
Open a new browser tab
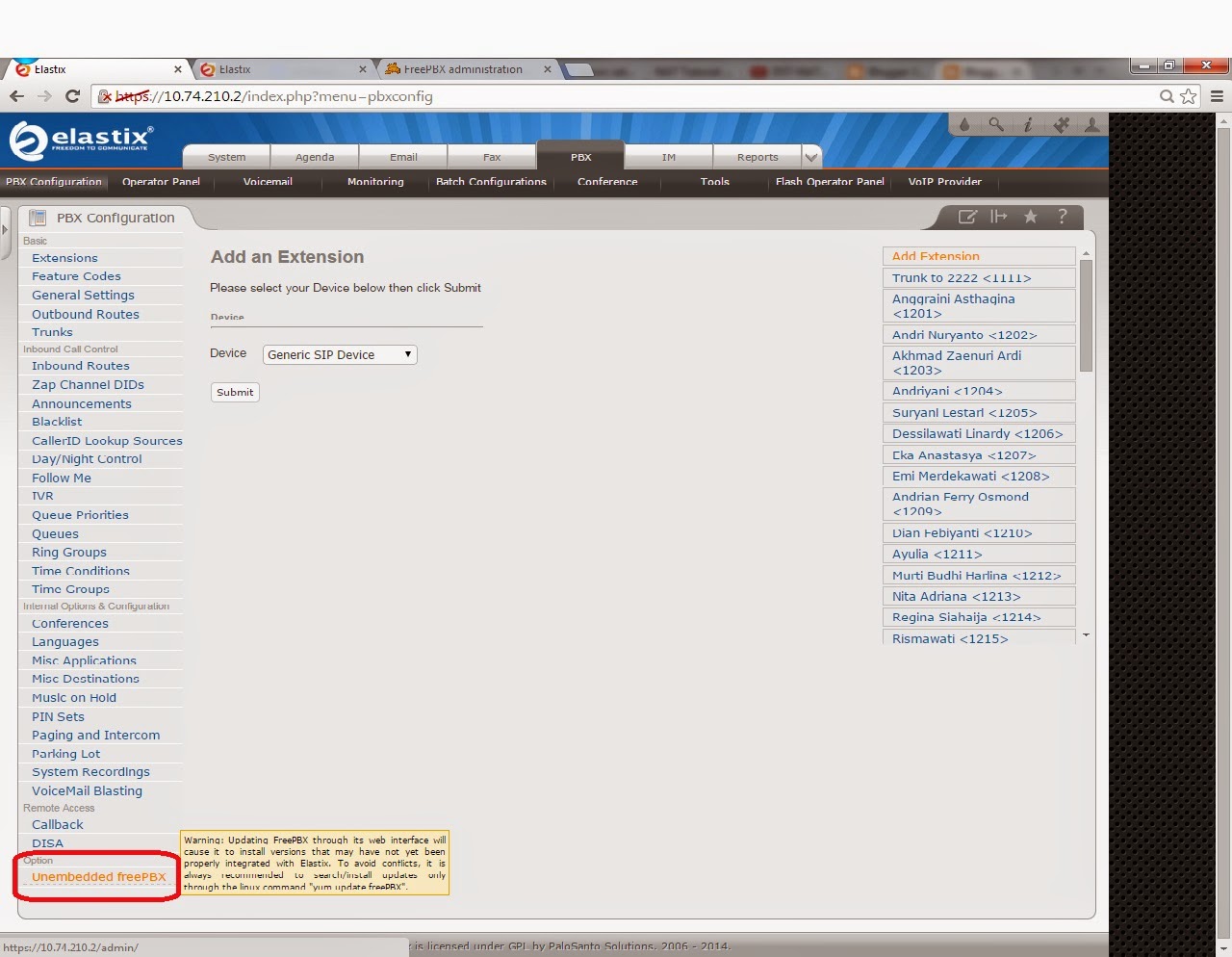tap(578, 69)
